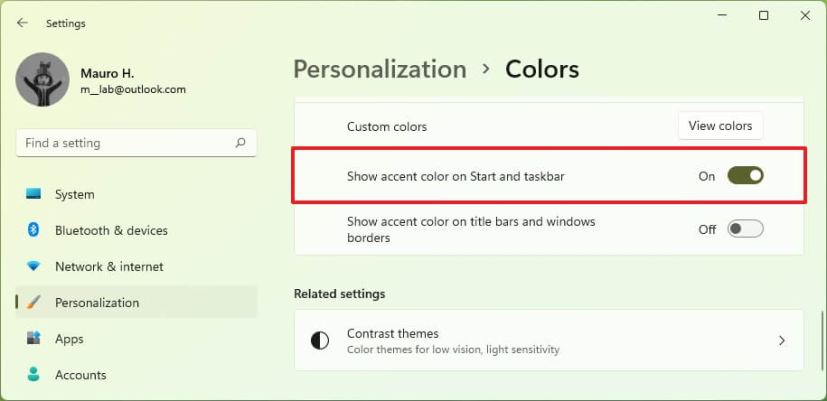Click the back arrow icon
This screenshot has height=401, width=827.
click(x=22, y=23)
